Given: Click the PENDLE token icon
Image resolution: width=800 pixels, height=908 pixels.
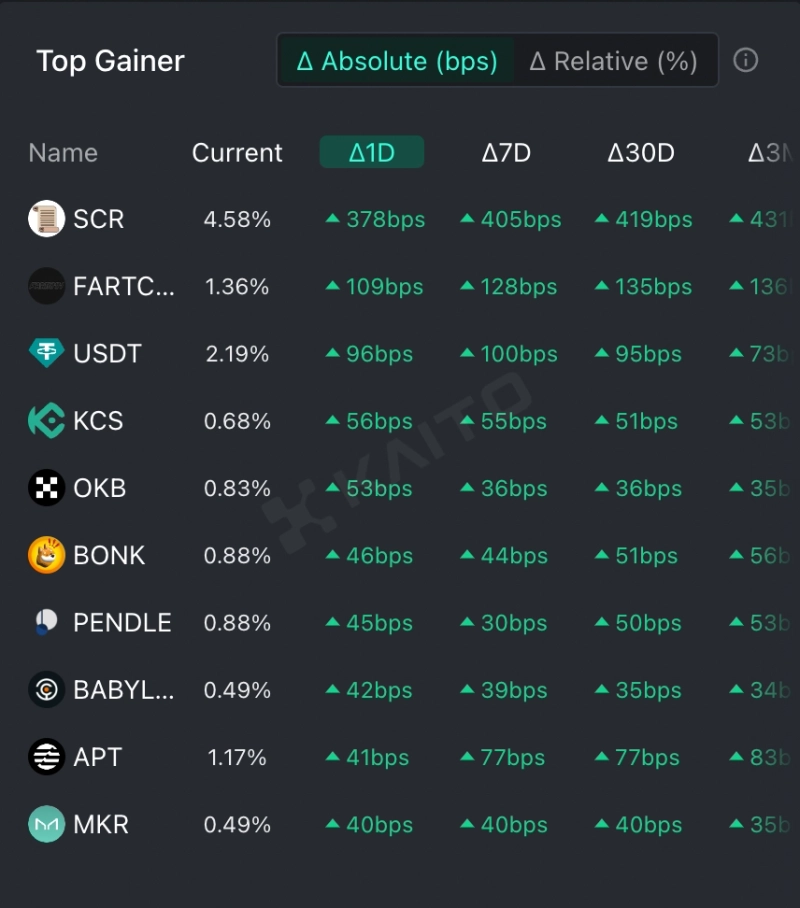Looking at the screenshot, I should 46,623.
